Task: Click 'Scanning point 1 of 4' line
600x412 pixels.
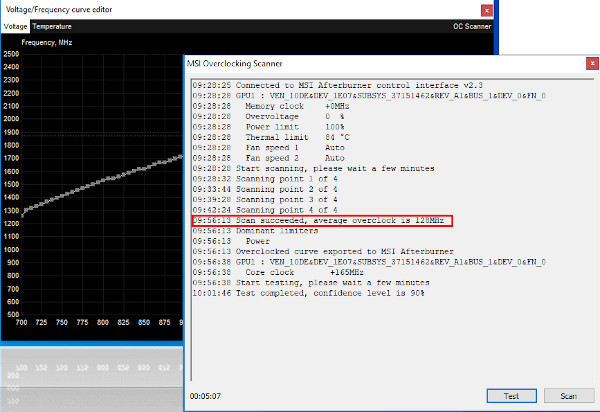Action: point(265,179)
